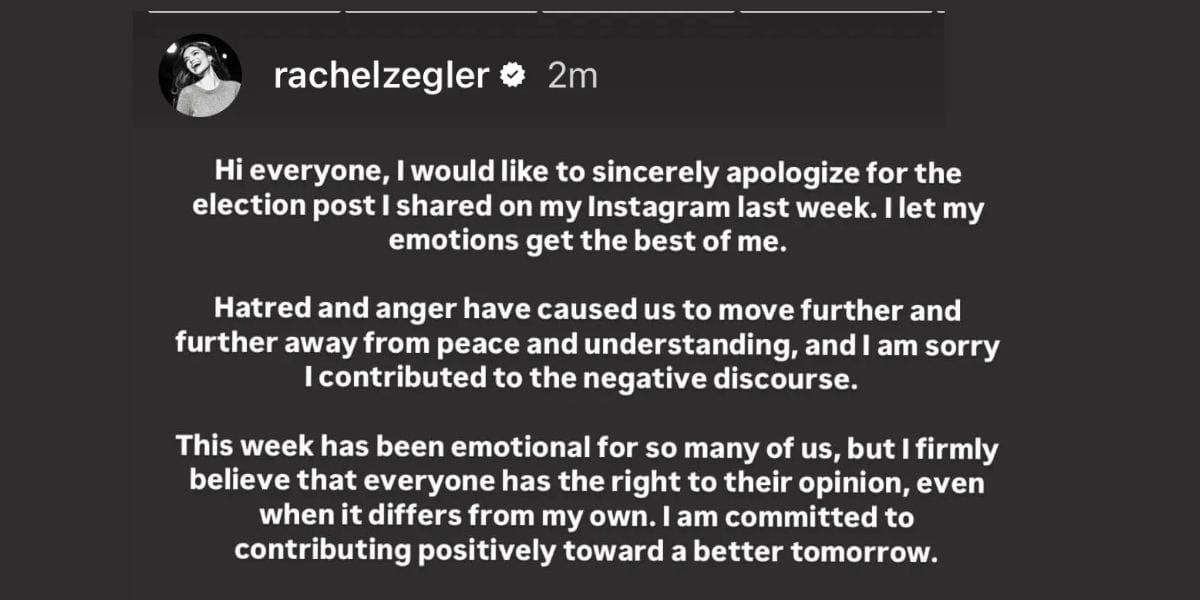Jump to the fourth story progress segment

point(835,11)
